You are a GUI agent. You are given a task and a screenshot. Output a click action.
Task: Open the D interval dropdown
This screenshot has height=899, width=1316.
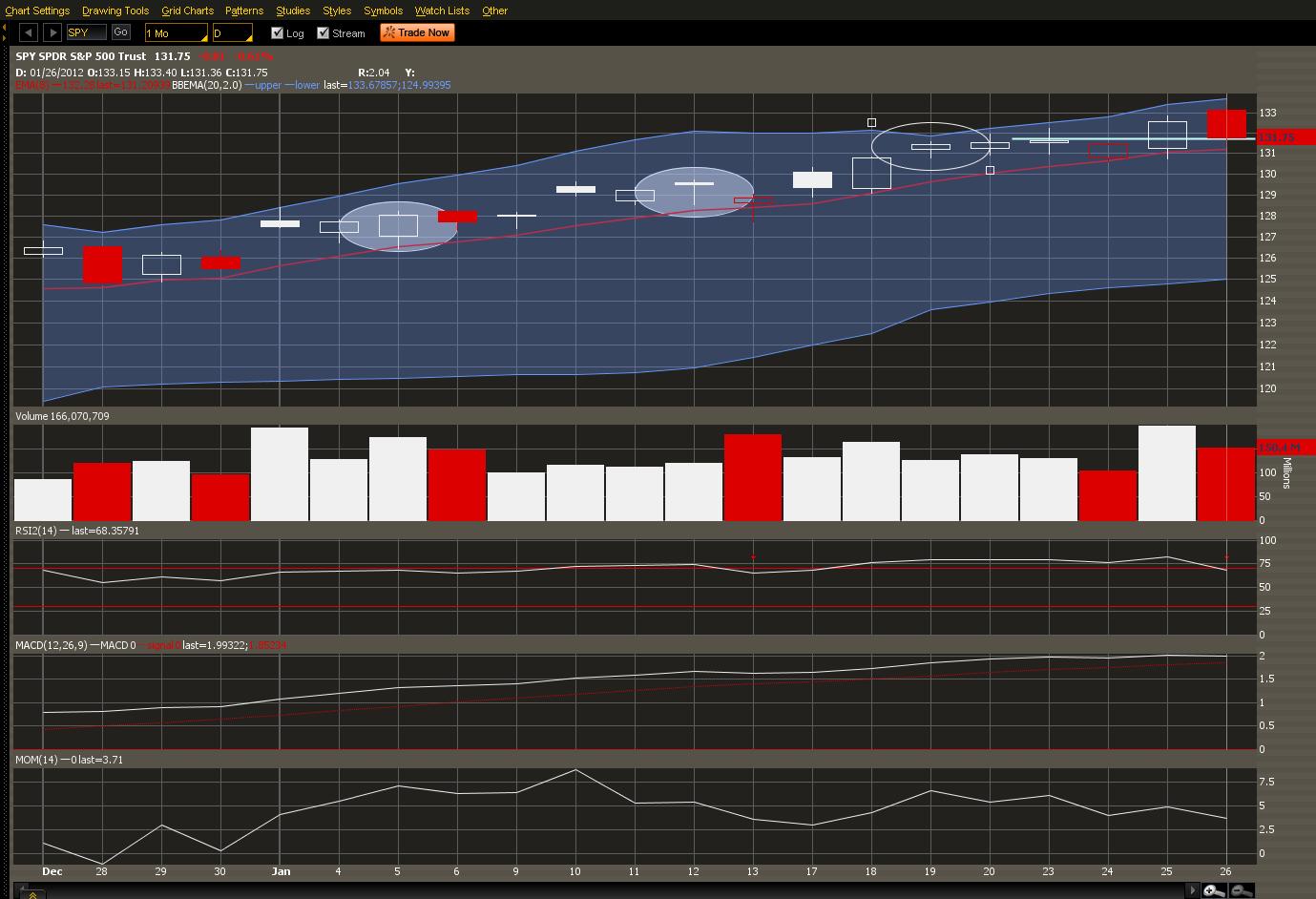[x=232, y=33]
